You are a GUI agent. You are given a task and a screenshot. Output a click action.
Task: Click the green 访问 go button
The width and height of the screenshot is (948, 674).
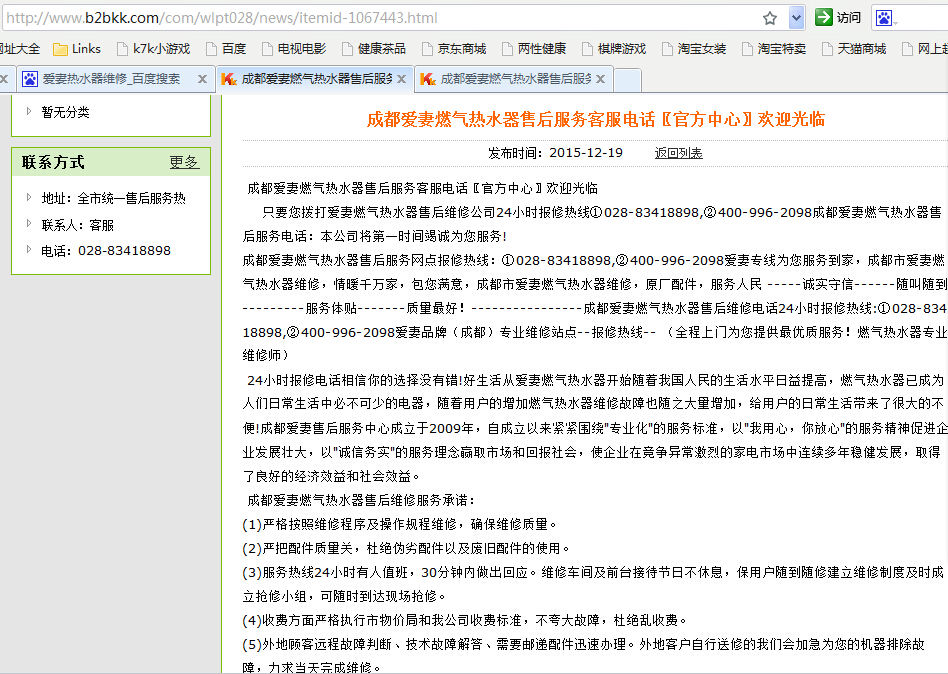[x=838, y=18]
